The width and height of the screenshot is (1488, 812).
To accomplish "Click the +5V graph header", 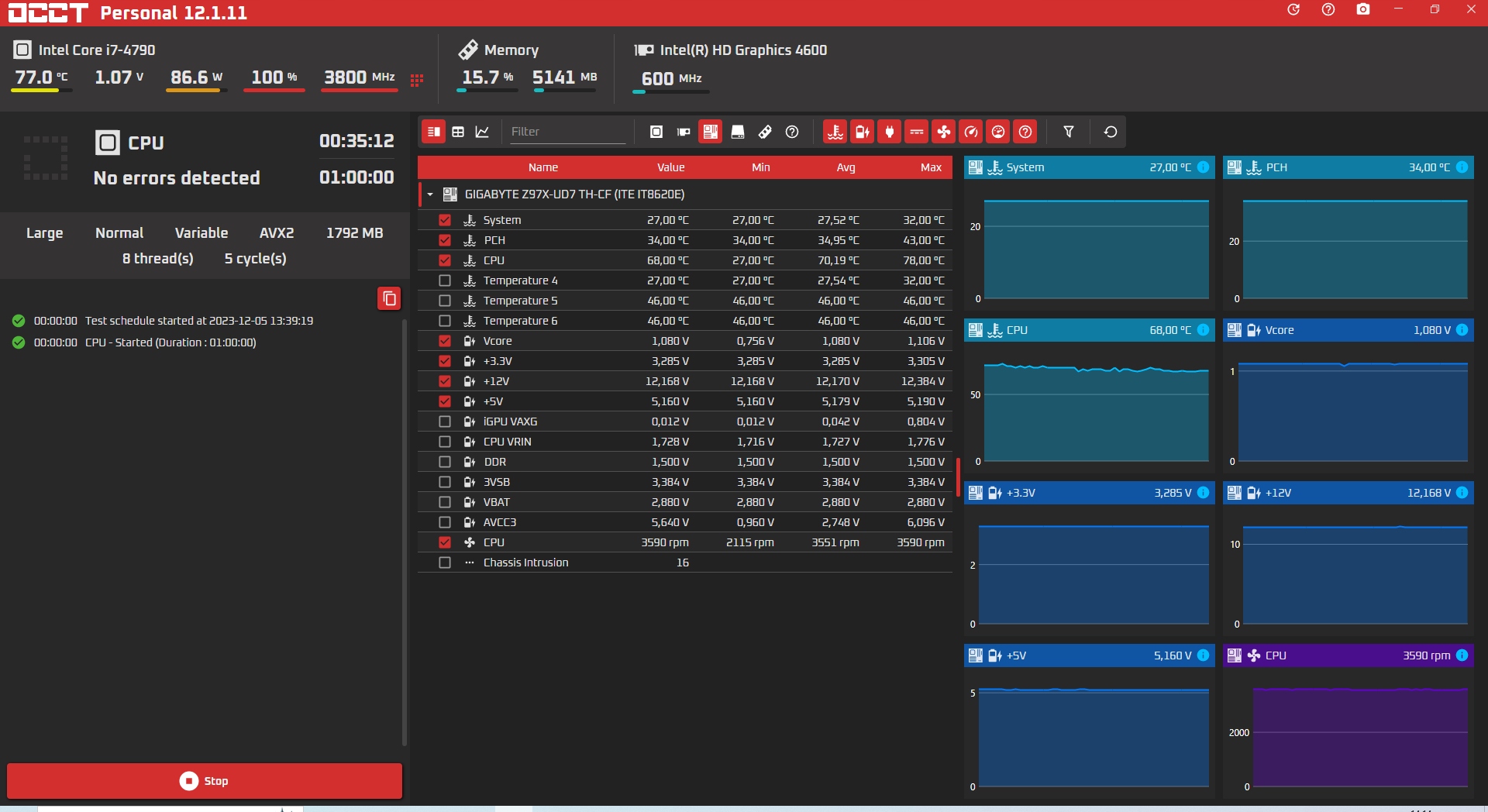I will [x=1090, y=655].
